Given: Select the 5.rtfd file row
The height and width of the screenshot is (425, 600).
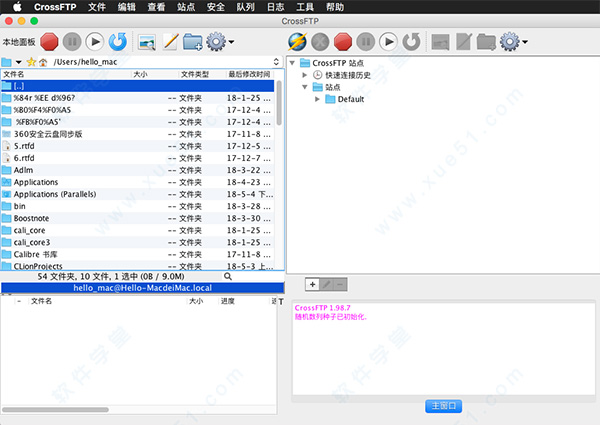Looking at the screenshot, I should click(x=138, y=146).
